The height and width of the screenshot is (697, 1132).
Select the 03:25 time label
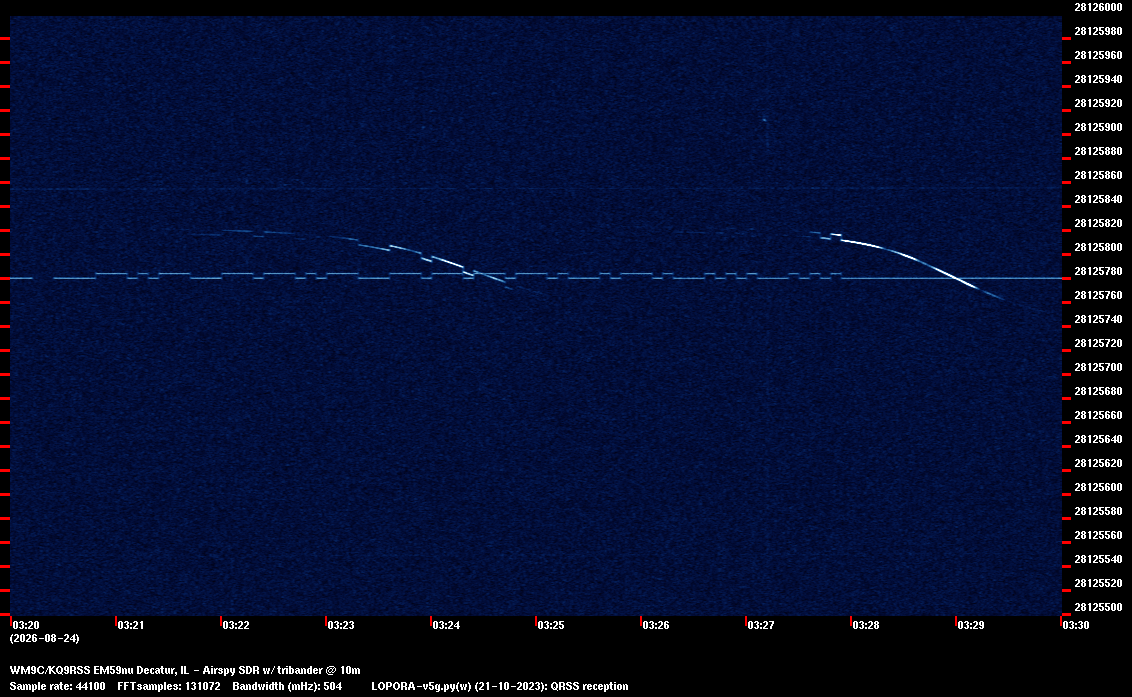coord(551,625)
